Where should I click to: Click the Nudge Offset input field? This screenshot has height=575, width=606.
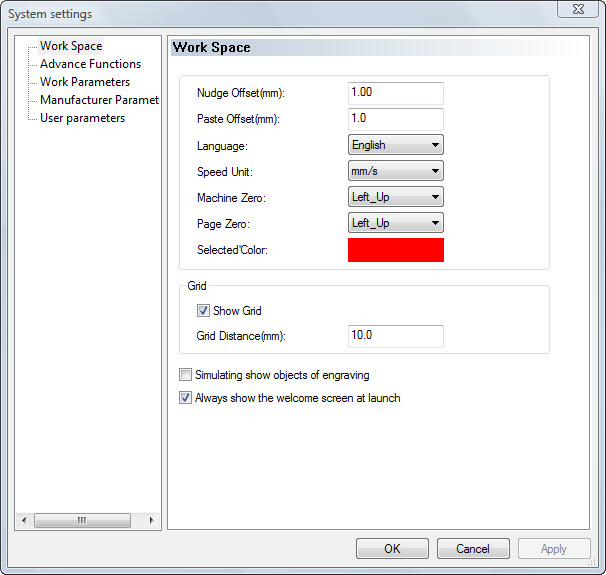(395, 93)
